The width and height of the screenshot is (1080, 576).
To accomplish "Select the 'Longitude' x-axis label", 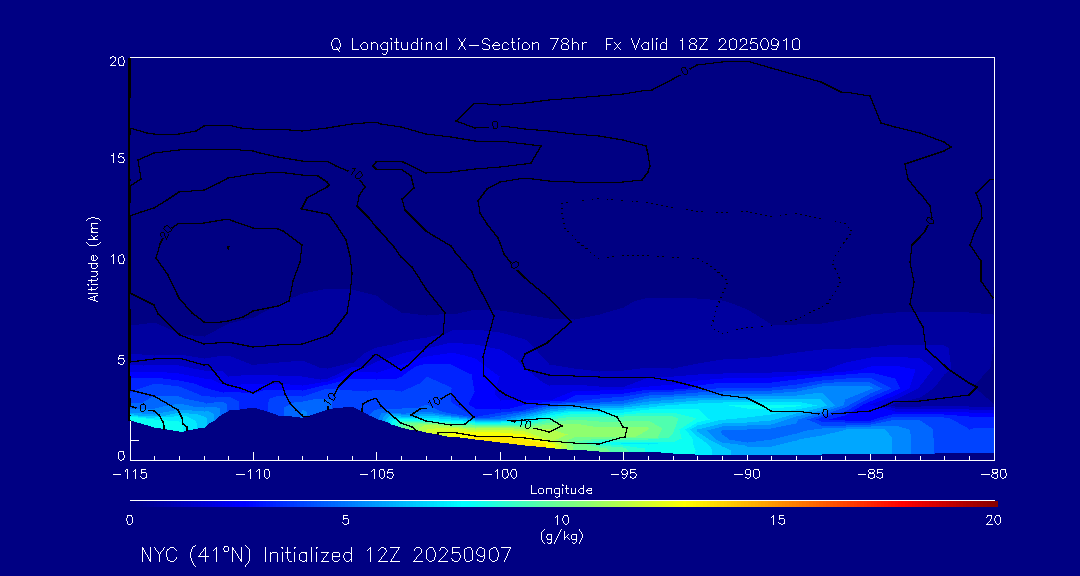I will (x=561, y=490).
